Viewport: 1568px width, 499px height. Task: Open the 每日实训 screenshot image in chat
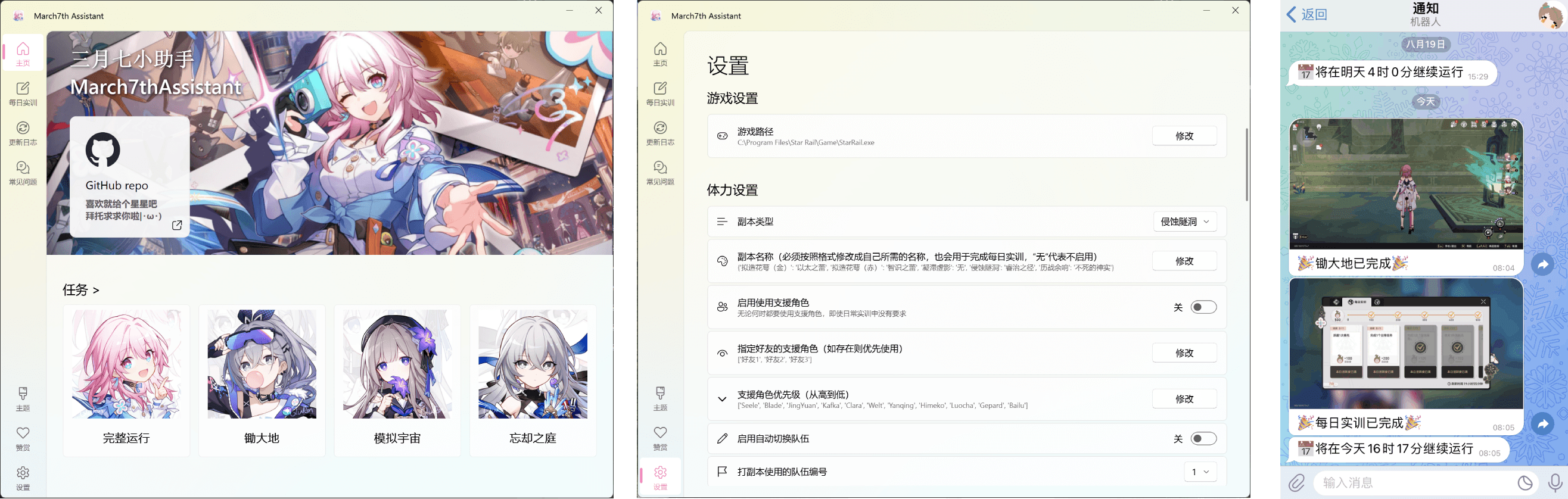pos(1405,343)
